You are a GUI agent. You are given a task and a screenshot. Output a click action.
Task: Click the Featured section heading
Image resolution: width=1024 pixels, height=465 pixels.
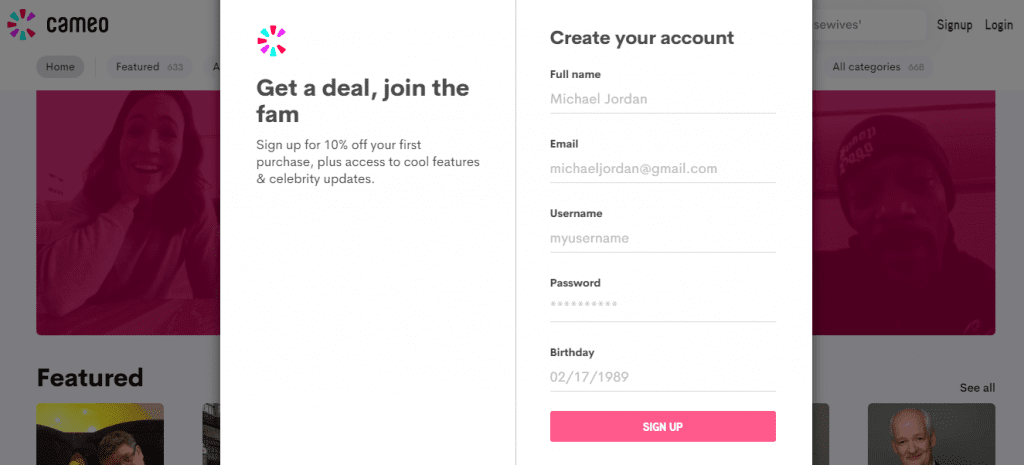tap(90, 378)
